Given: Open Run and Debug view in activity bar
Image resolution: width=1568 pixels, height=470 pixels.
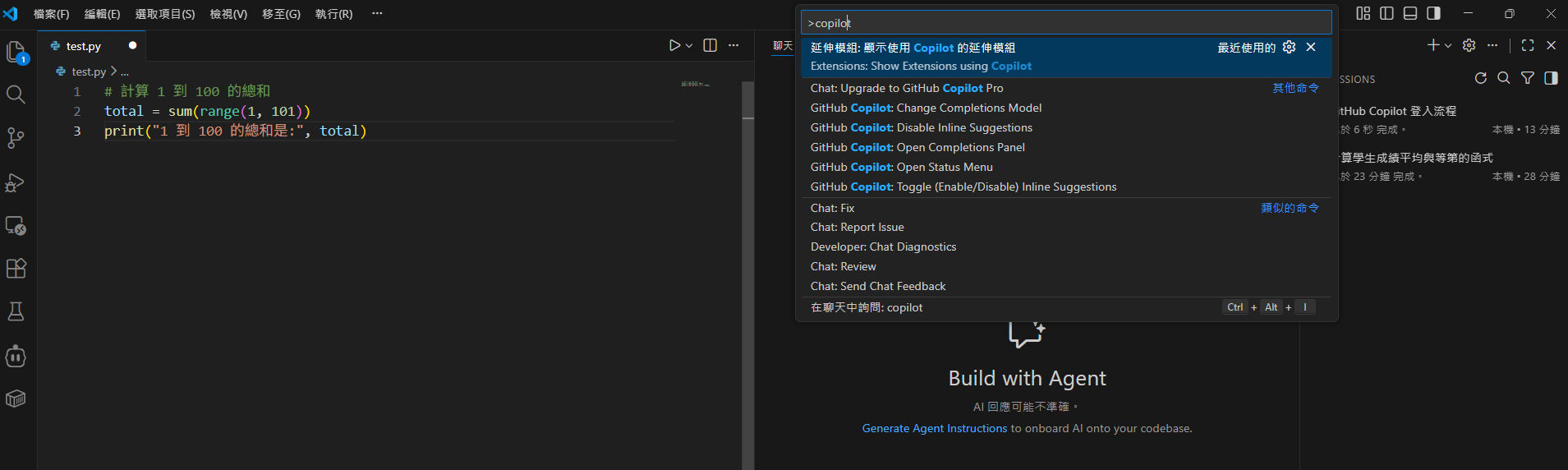Looking at the screenshot, I should click(x=16, y=182).
